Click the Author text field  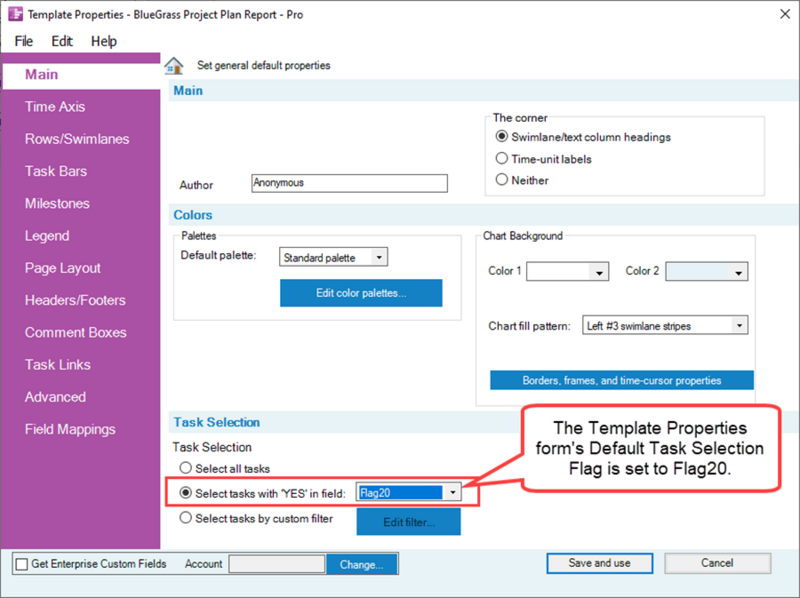coord(349,183)
